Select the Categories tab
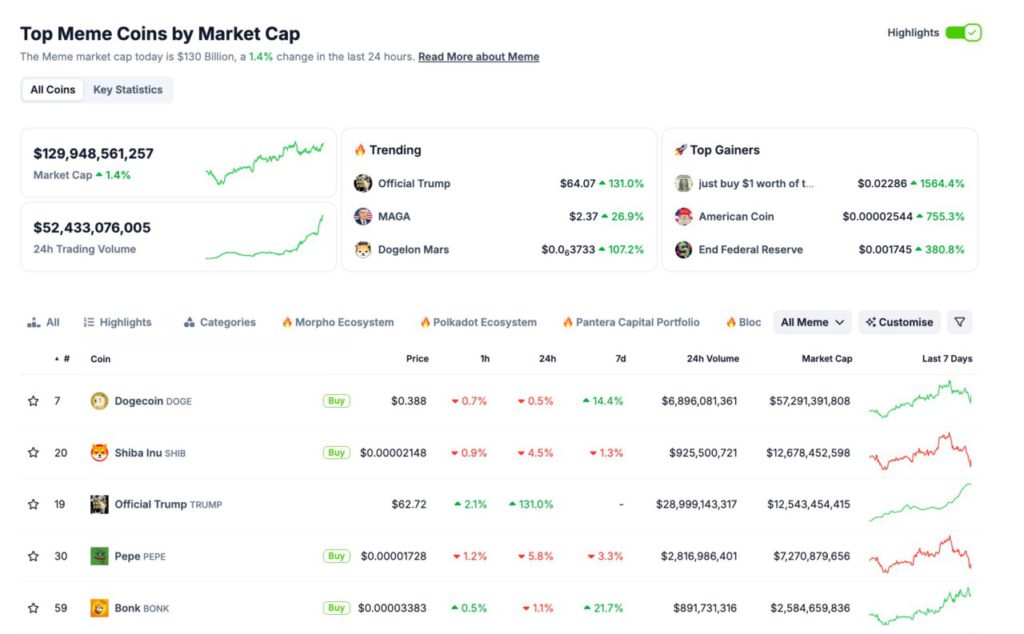Image resolution: width=1024 pixels, height=634 pixels. 219,322
